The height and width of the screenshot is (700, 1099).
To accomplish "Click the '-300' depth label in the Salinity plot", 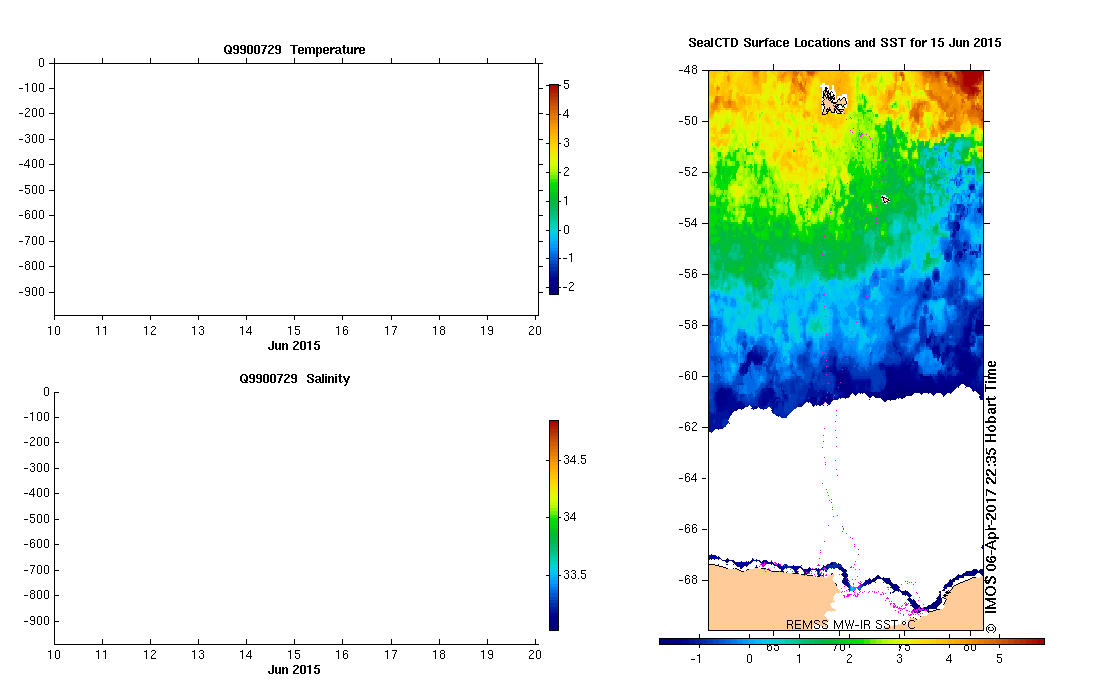I will [37, 468].
